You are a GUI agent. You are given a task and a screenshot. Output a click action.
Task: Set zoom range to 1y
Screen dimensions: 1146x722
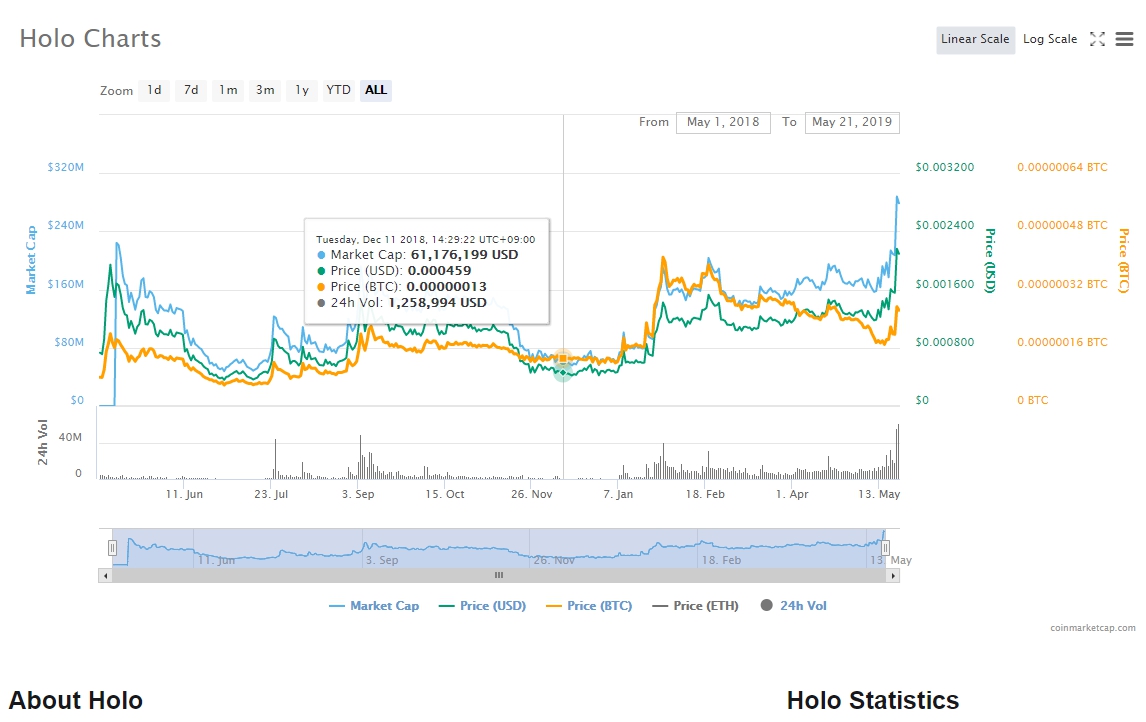pos(302,90)
